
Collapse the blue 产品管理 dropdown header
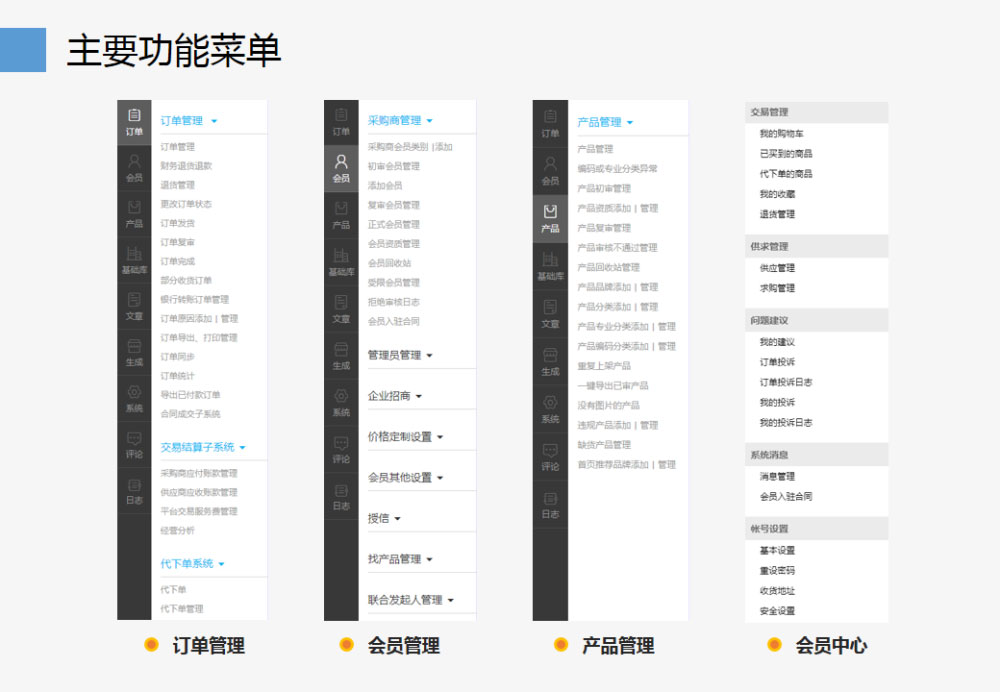(605, 122)
